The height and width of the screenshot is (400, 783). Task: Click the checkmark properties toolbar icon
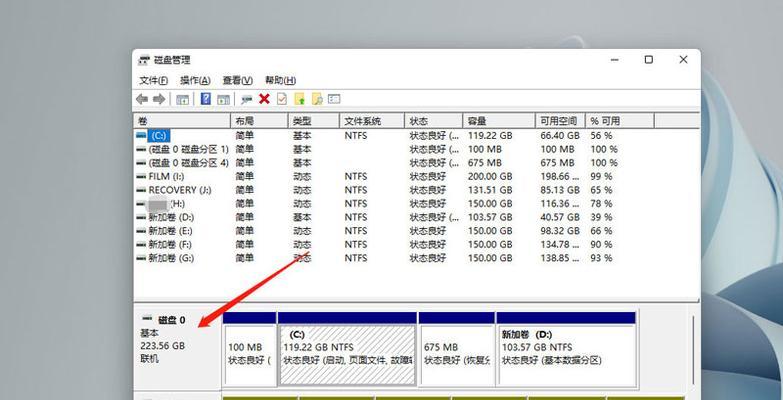pyautogui.click(x=282, y=99)
